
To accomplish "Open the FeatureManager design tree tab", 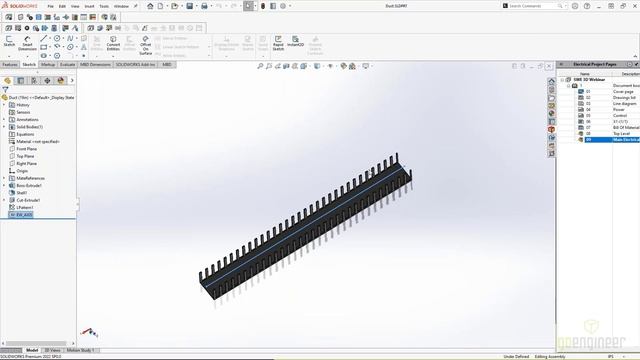I will (7, 80).
